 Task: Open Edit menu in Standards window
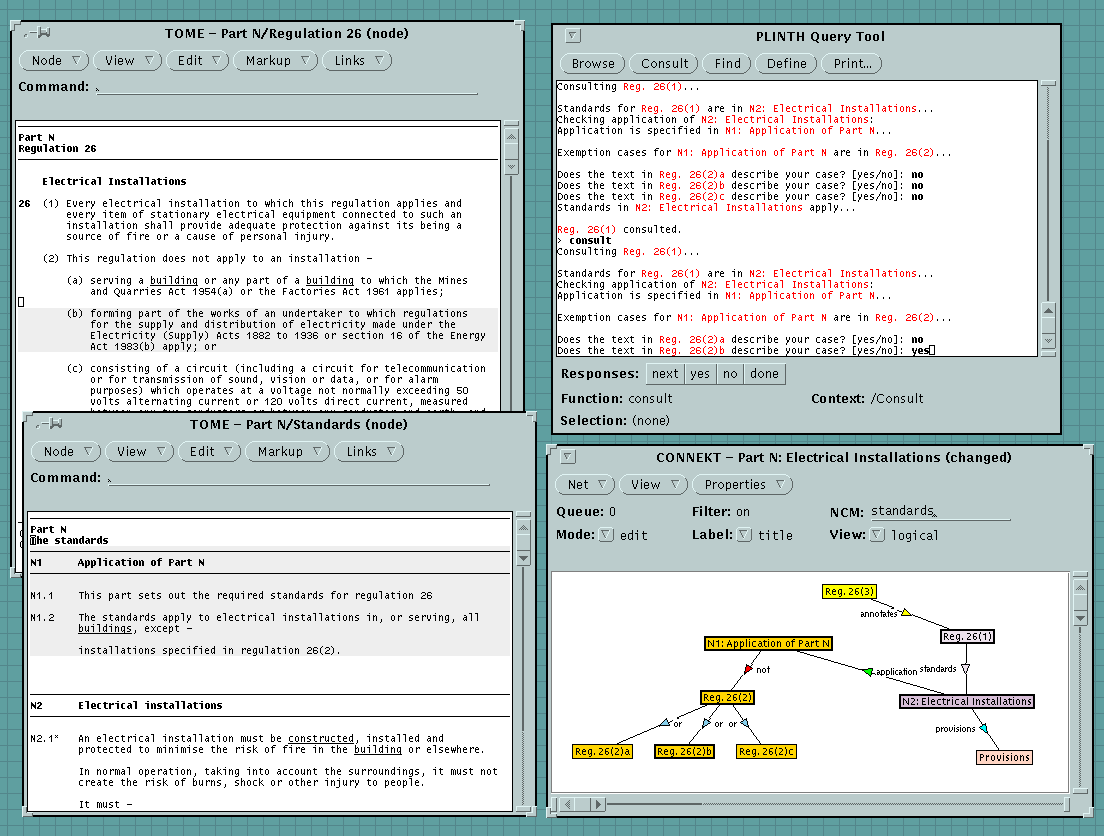coord(210,451)
